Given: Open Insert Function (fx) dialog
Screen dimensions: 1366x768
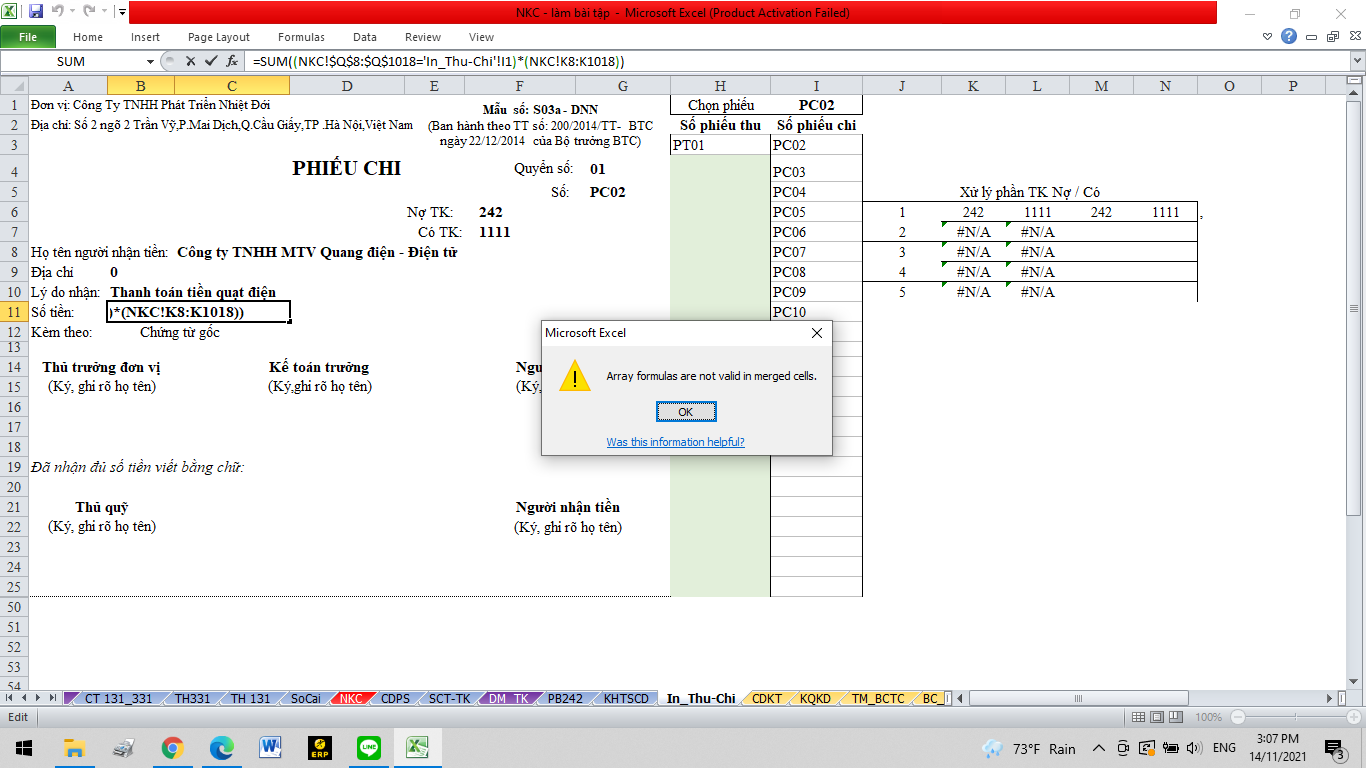Looking at the screenshot, I should click(x=232, y=62).
